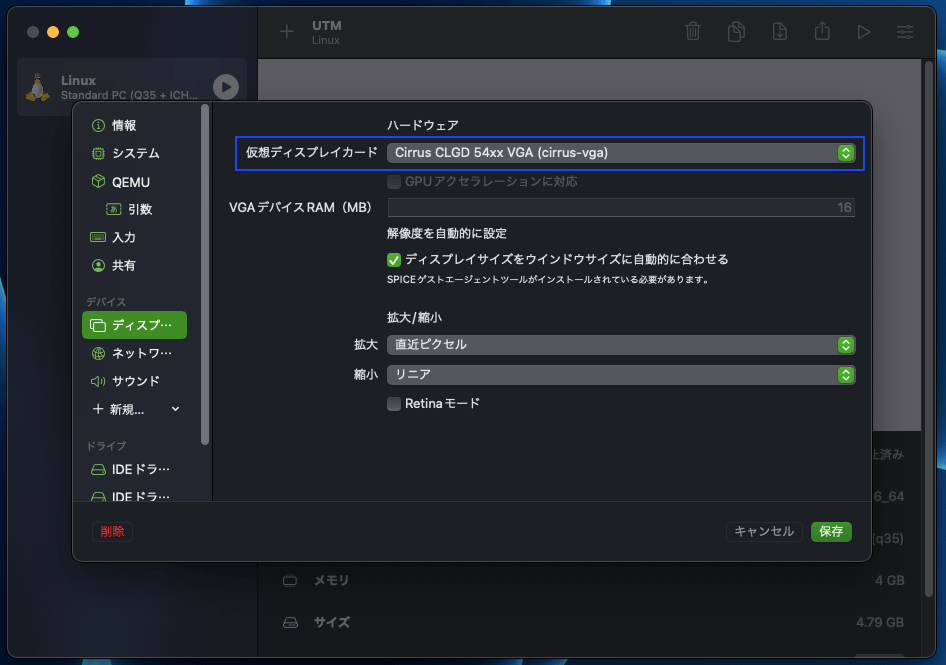Image resolution: width=946 pixels, height=665 pixels.
Task: Open 仮想ディスプレイカード Cirrus dropdown
Action: [x=621, y=153]
